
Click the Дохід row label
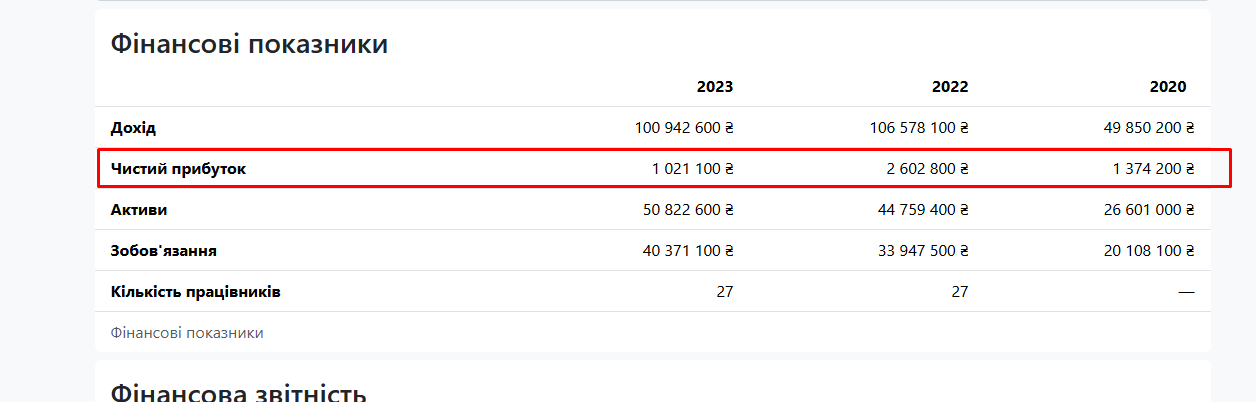tap(133, 128)
